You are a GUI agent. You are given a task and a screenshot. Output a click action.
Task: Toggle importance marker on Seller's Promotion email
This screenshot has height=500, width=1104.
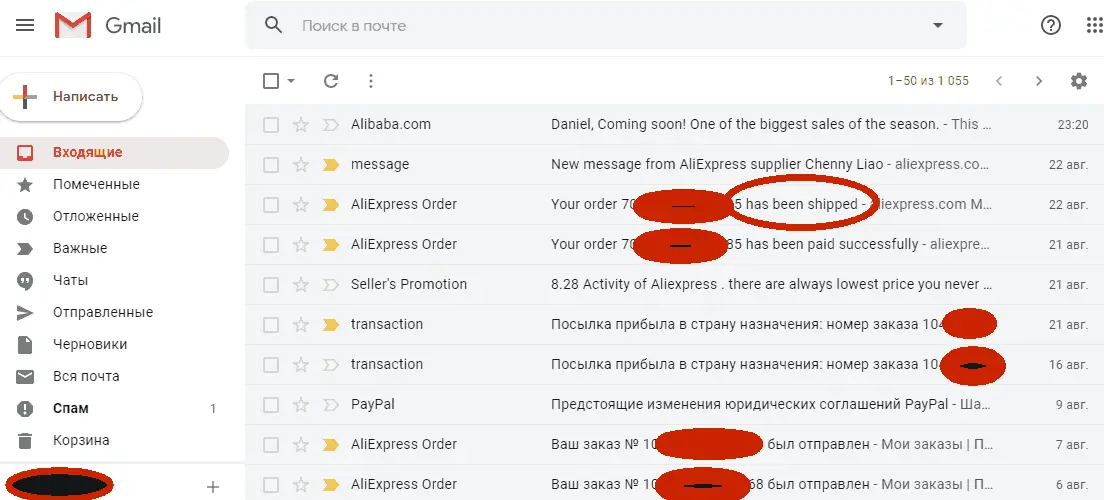(330, 285)
